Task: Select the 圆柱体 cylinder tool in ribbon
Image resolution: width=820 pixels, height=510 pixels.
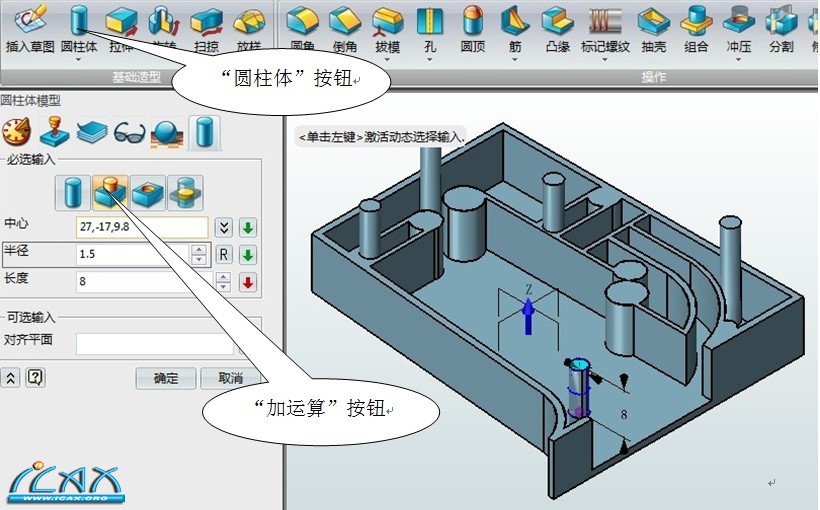Action: click(78, 28)
